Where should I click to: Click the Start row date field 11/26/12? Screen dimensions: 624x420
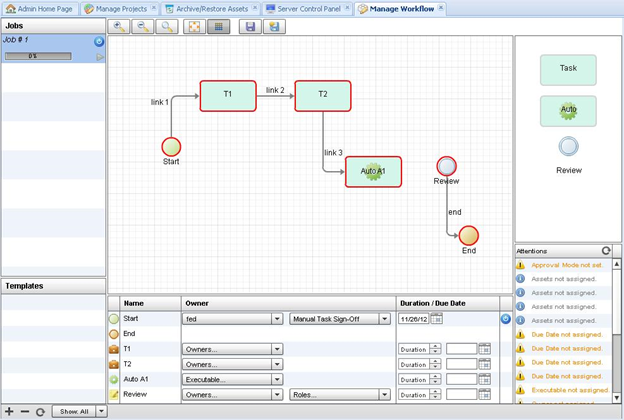coord(413,319)
